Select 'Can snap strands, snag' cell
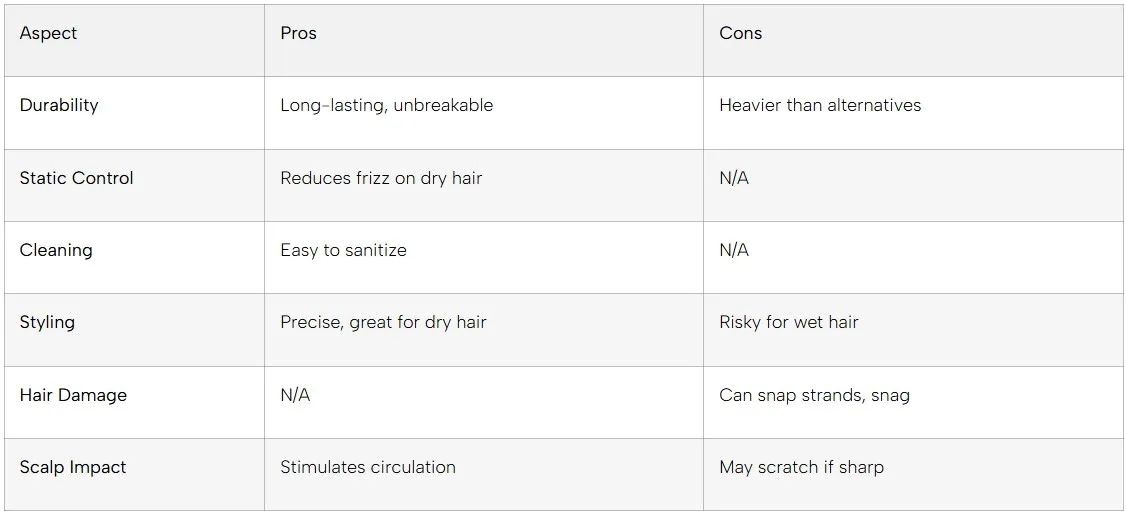 click(814, 395)
